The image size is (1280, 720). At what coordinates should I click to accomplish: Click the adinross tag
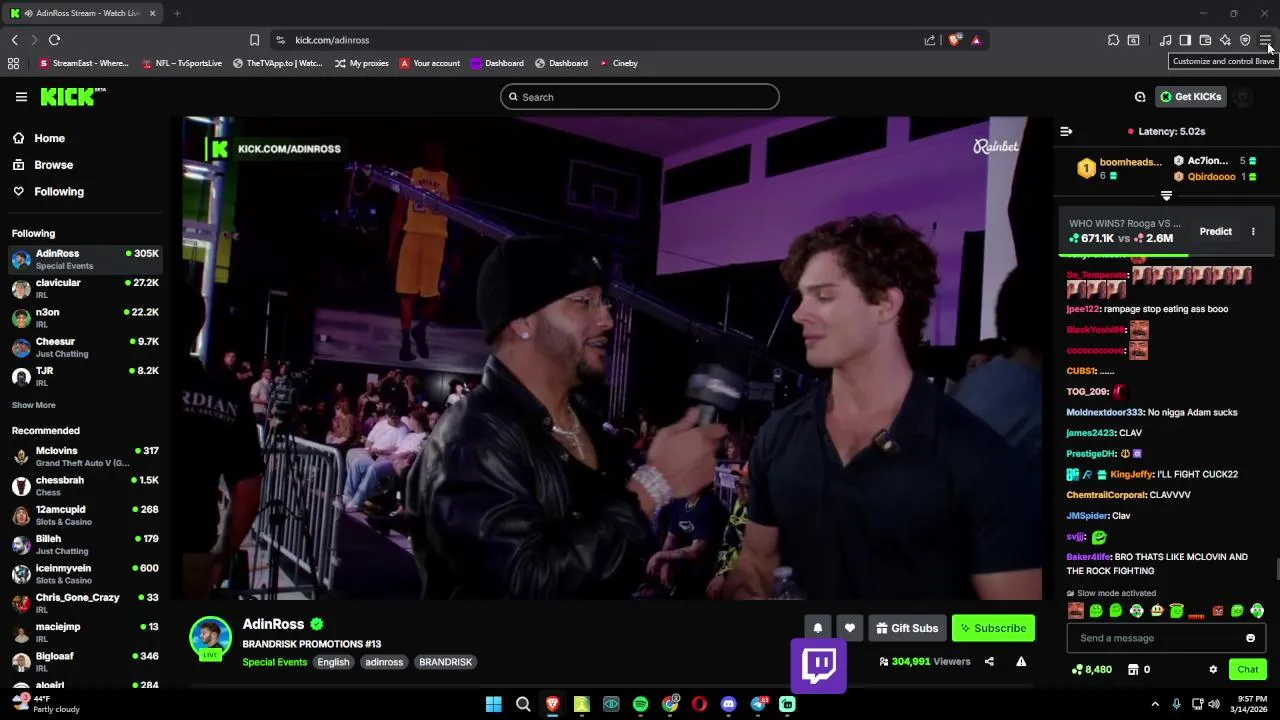tap(384, 662)
